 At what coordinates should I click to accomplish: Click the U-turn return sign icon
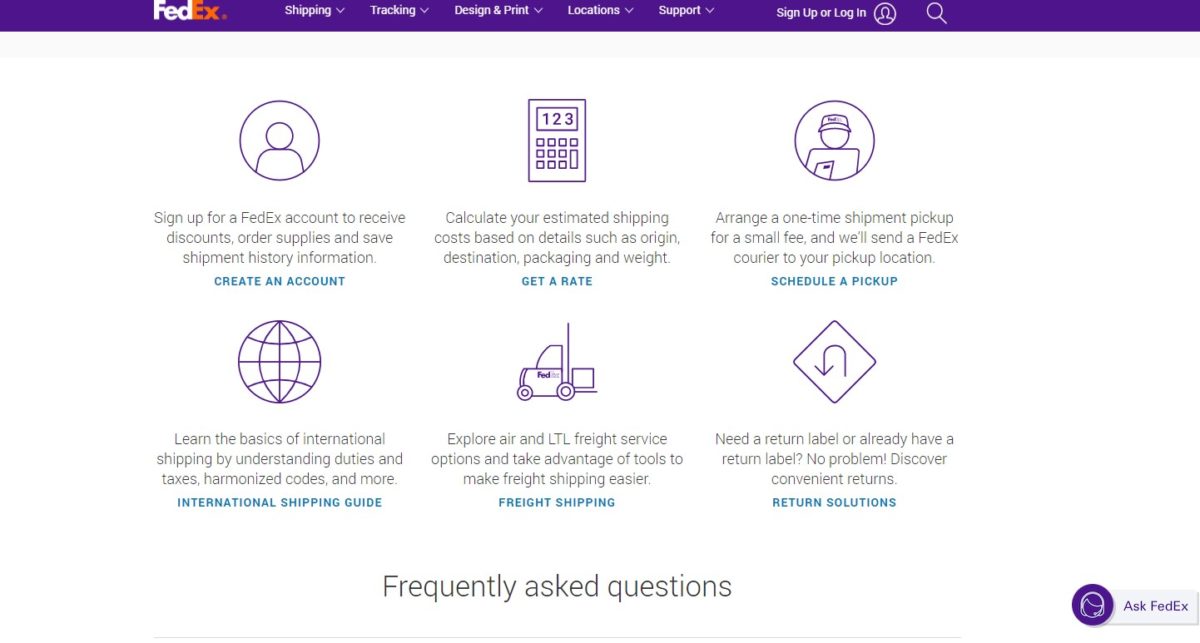coord(834,361)
